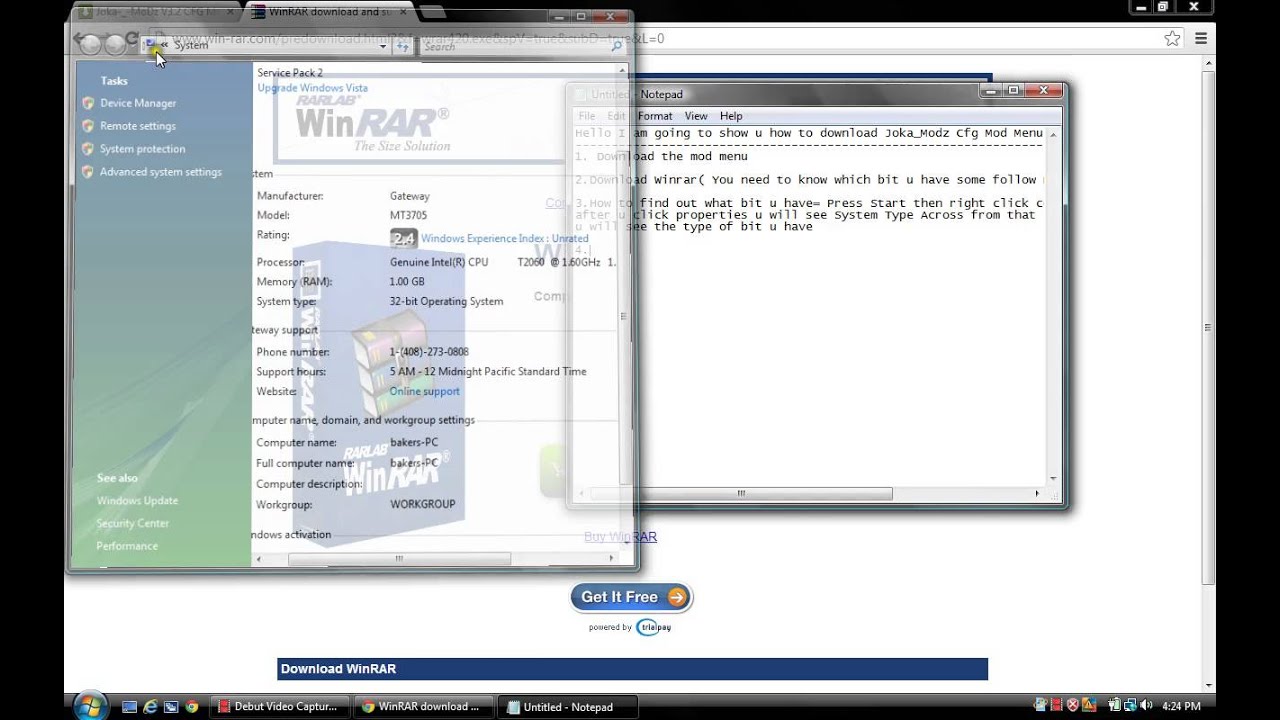The width and height of the screenshot is (1280, 720).
Task: Click the Download WinRAR heading bar
Action: (632, 669)
